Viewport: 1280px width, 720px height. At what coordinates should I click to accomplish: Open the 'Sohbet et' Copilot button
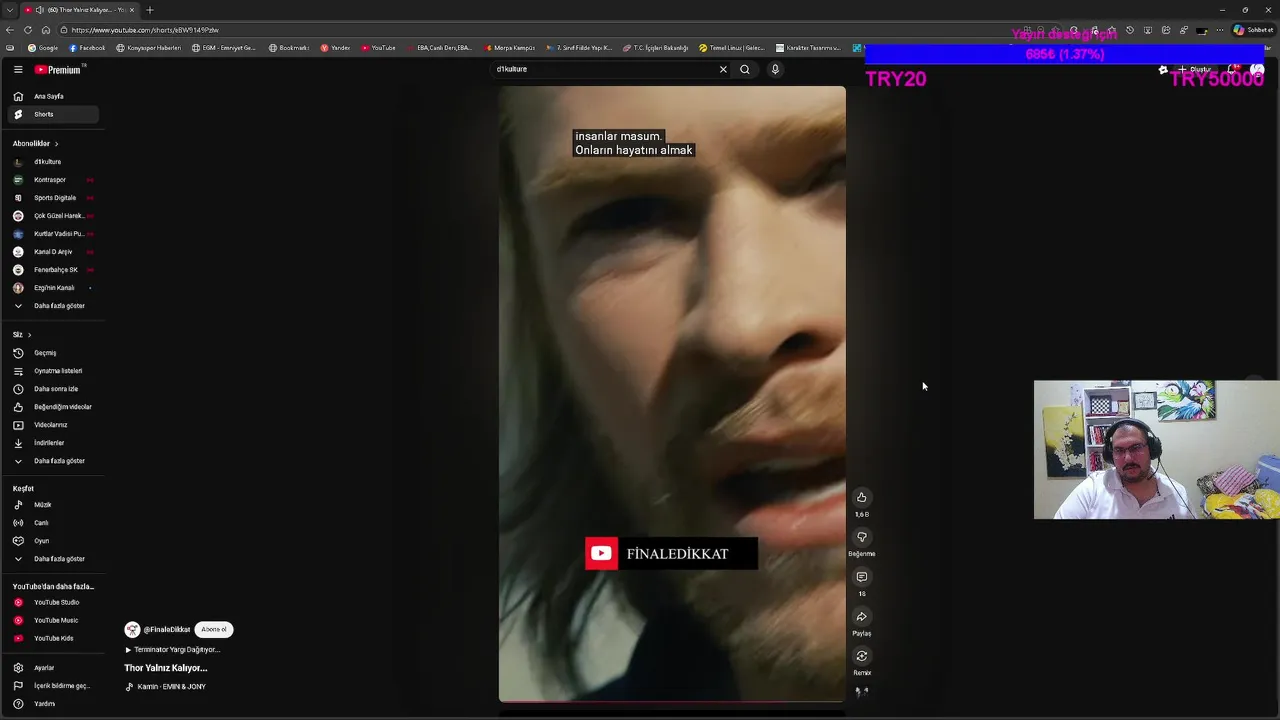[x=1252, y=30]
